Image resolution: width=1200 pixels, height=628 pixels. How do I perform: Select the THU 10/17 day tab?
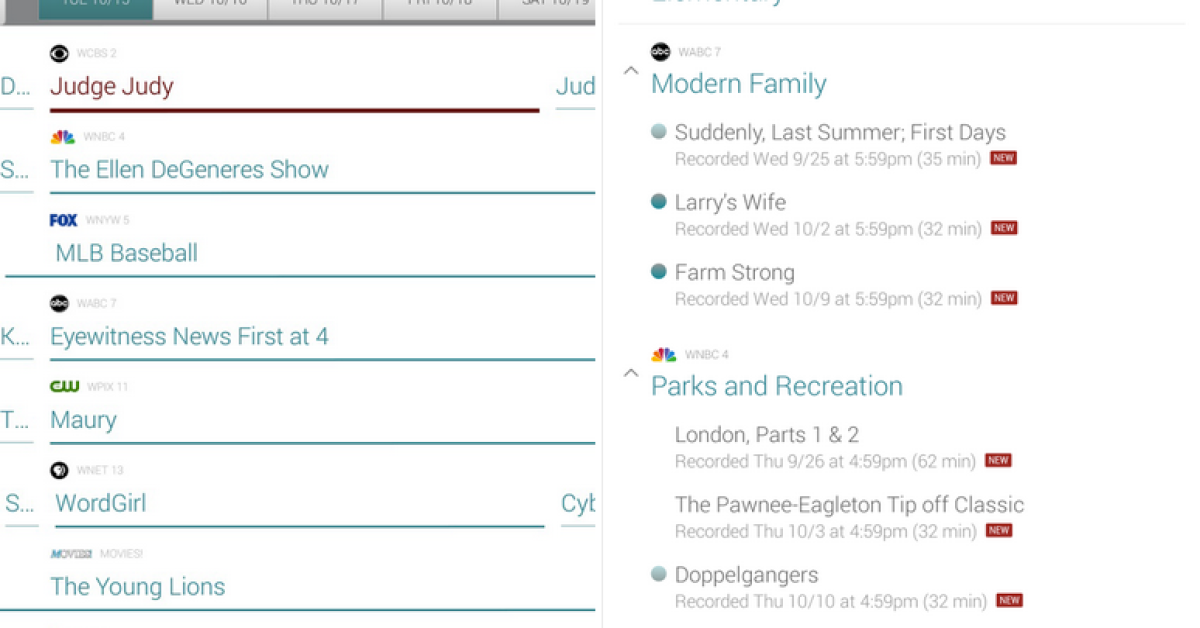pyautogui.click(x=325, y=6)
